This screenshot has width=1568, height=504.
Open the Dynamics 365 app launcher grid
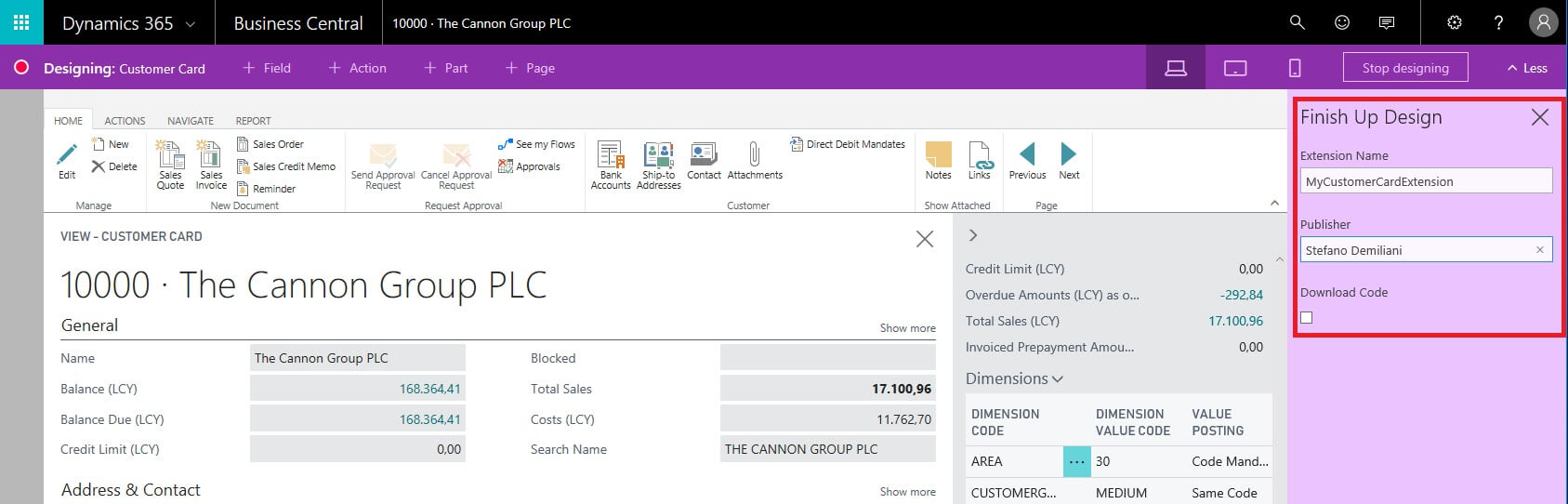point(21,22)
